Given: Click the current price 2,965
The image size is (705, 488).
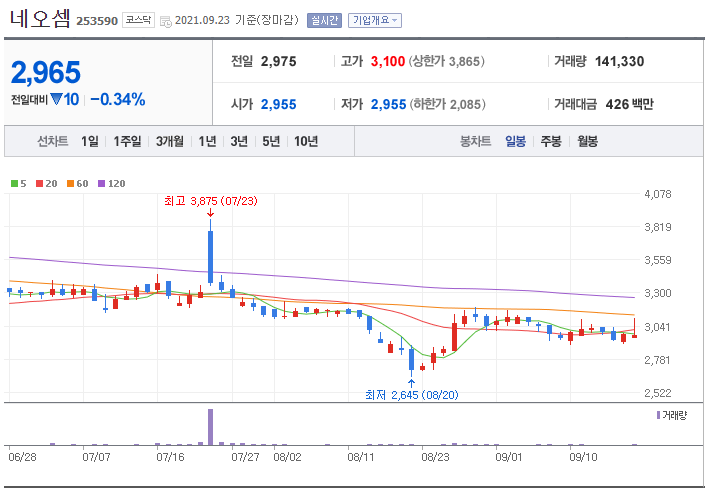Looking at the screenshot, I should click(45, 72).
